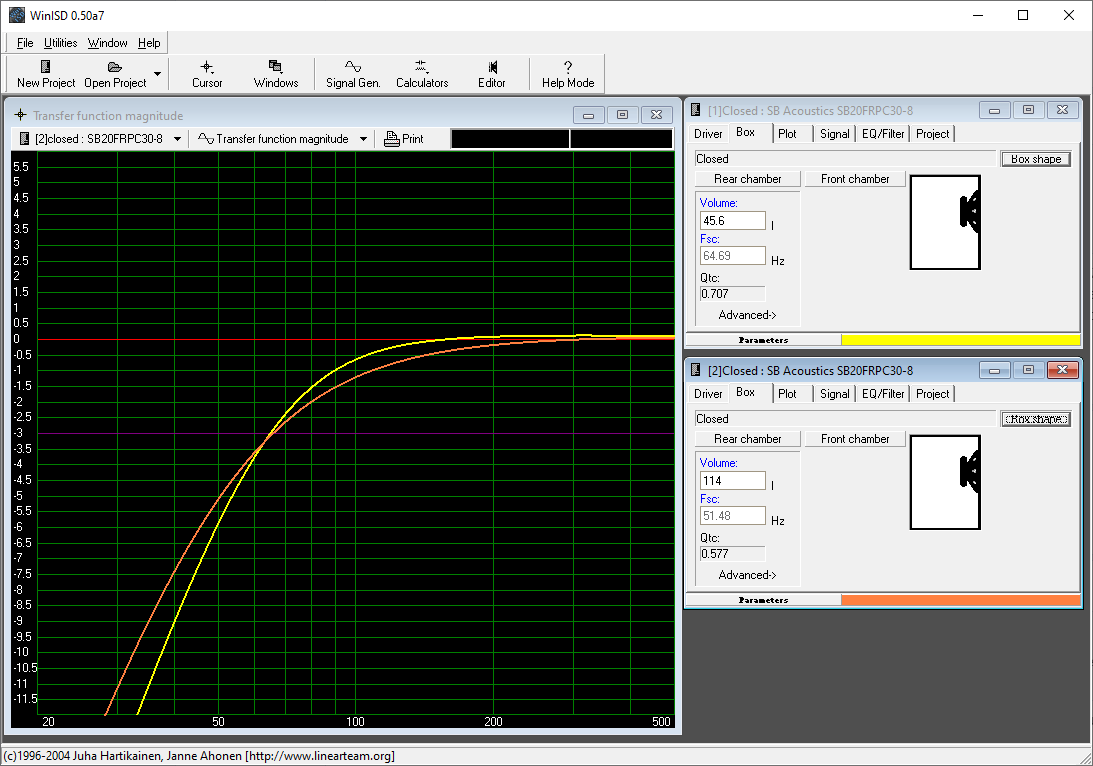This screenshot has width=1093, height=766.
Task: Click the WinISD application title bar icon
Action: coord(17,15)
